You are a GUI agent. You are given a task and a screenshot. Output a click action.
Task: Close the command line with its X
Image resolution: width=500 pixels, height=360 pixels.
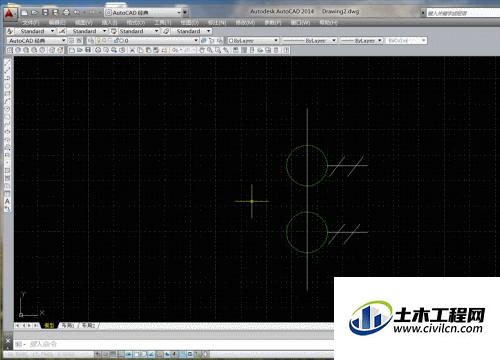pos(8,341)
